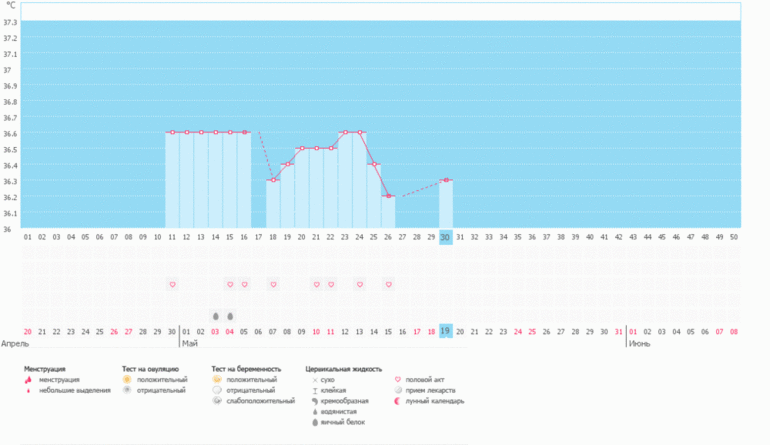Click the половой акт legend heart icon
The height and width of the screenshot is (445, 770).
click(400, 380)
